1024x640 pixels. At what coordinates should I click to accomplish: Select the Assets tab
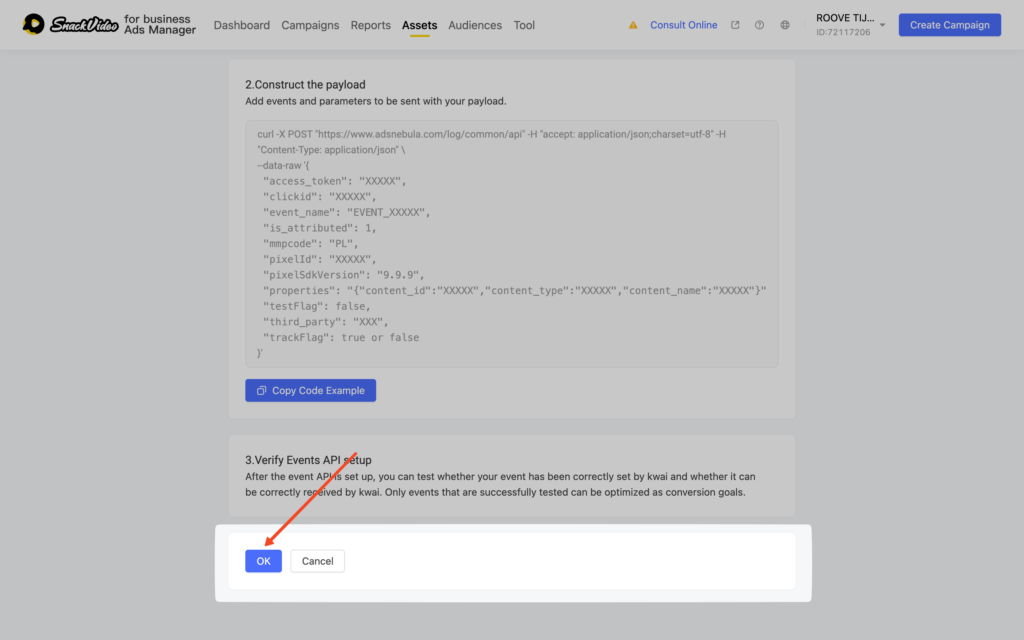(x=419, y=25)
